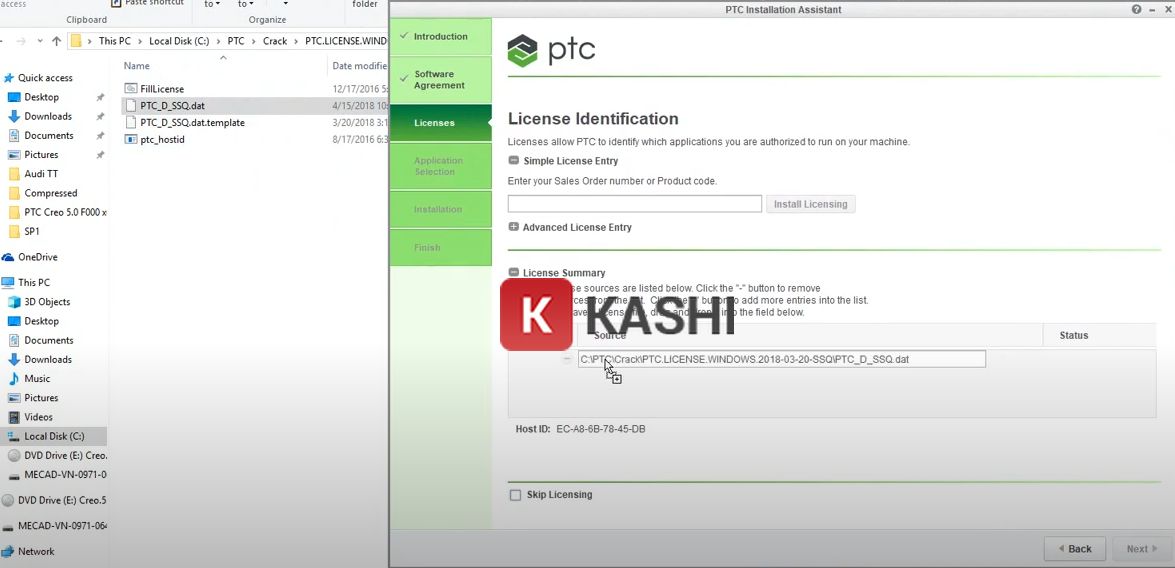Select Local Disk (C:) in sidebar
The width and height of the screenshot is (1175, 568).
54,436
